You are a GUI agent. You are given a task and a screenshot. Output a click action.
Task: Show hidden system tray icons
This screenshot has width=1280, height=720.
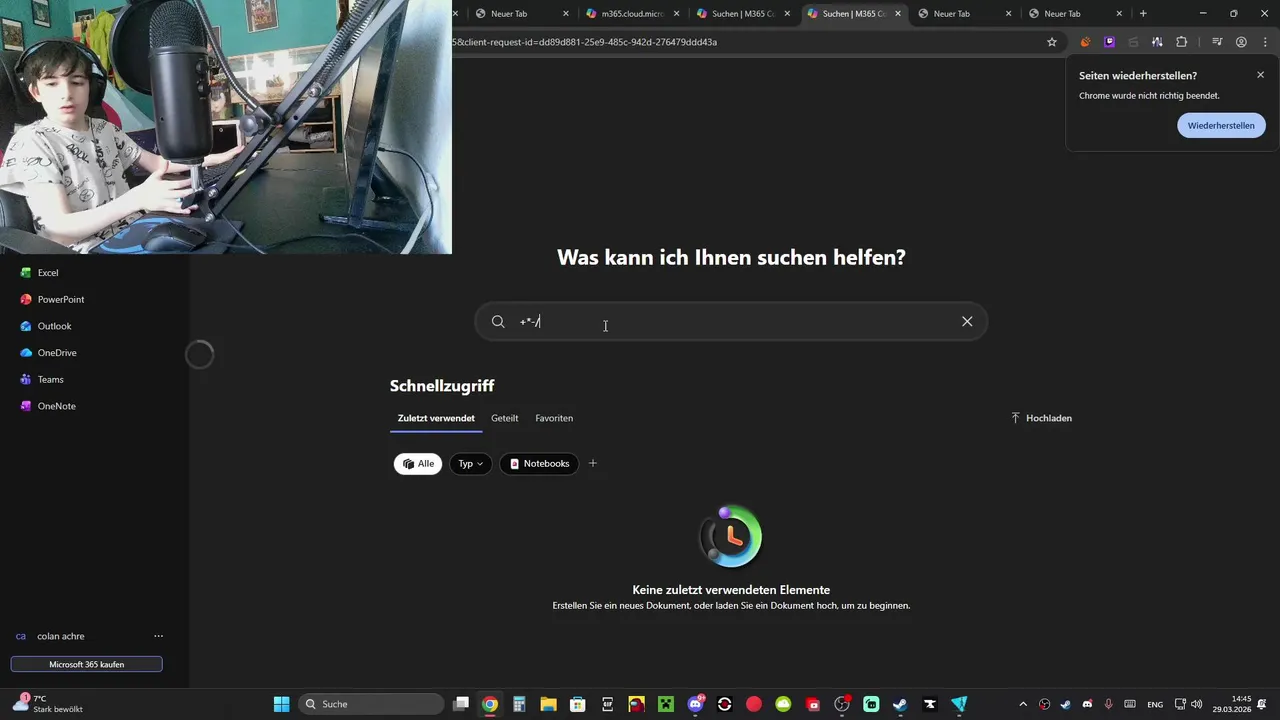[x=1022, y=704]
